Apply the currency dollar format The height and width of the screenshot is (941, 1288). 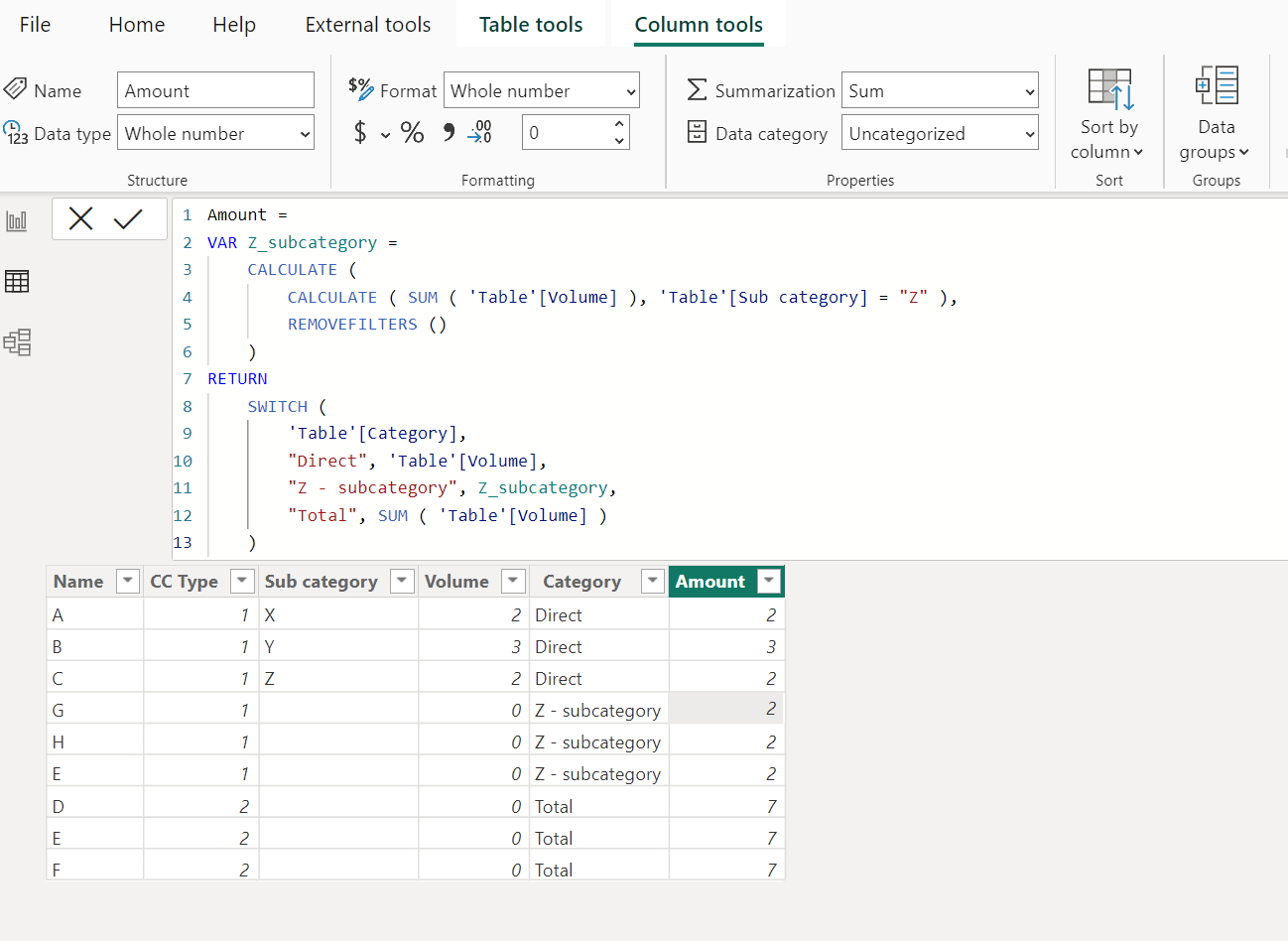pyautogui.click(x=360, y=132)
